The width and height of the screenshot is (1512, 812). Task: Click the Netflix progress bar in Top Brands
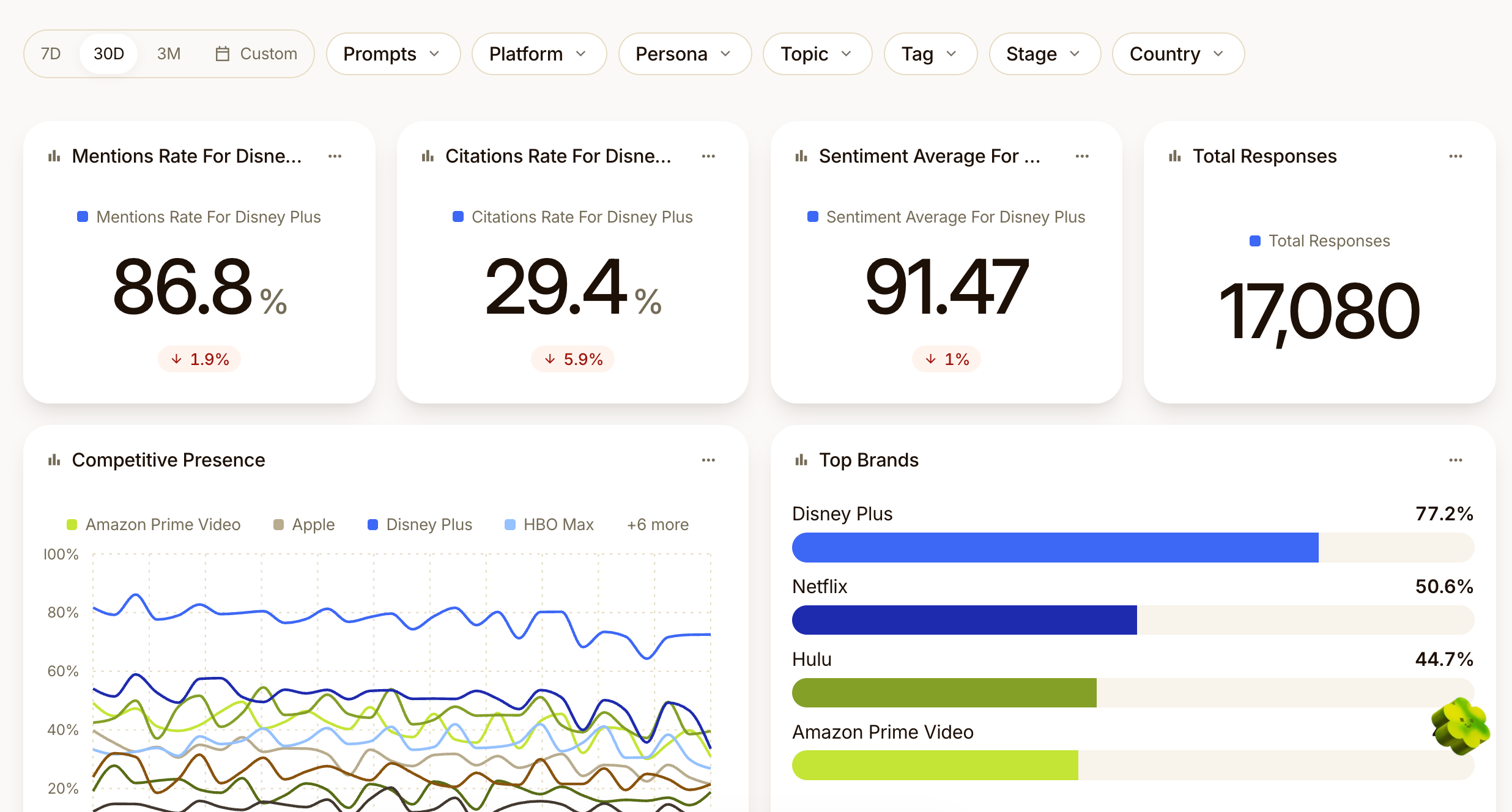(x=1133, y=620)
